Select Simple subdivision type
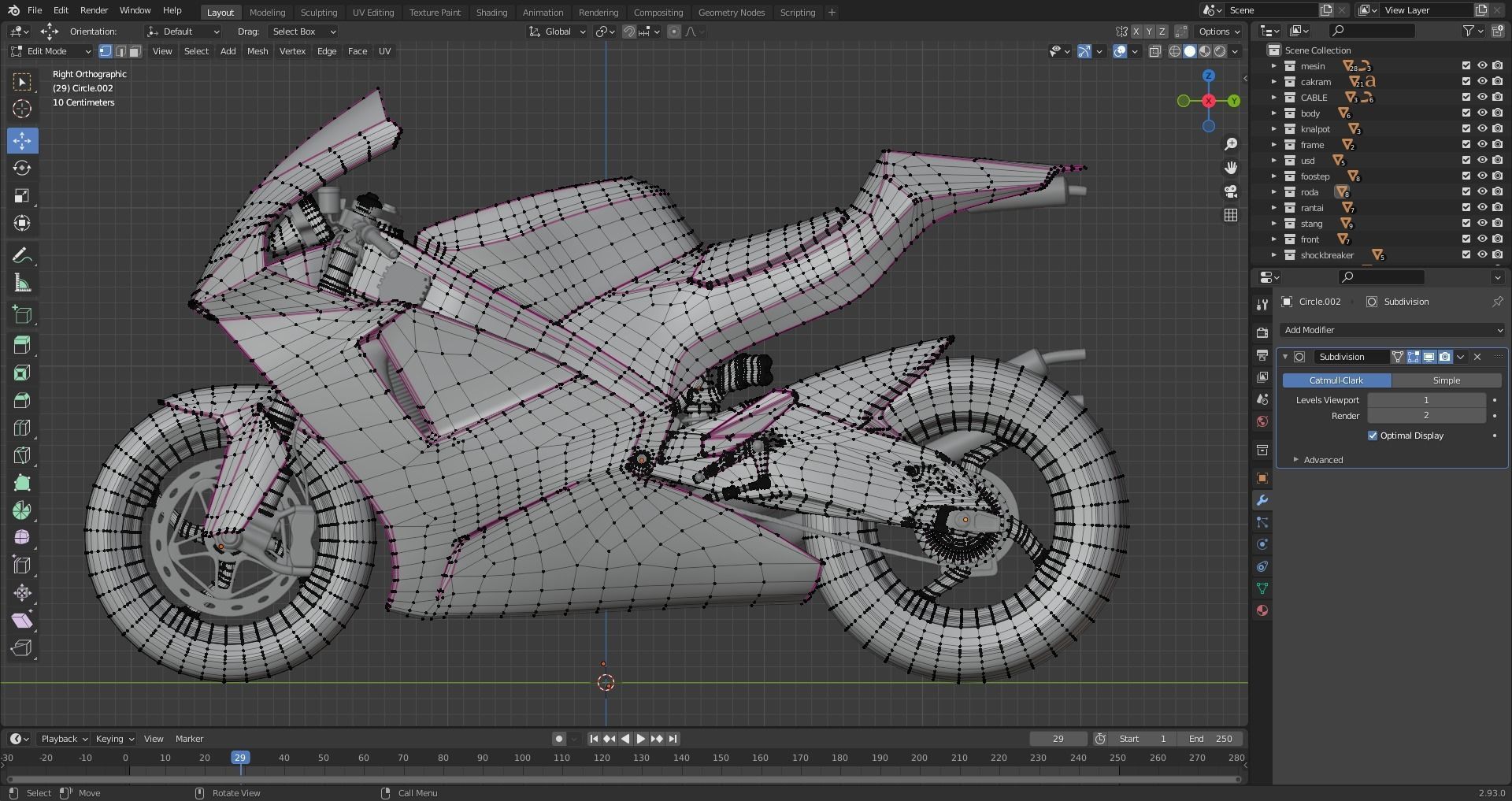 (x=1446, y=380)
